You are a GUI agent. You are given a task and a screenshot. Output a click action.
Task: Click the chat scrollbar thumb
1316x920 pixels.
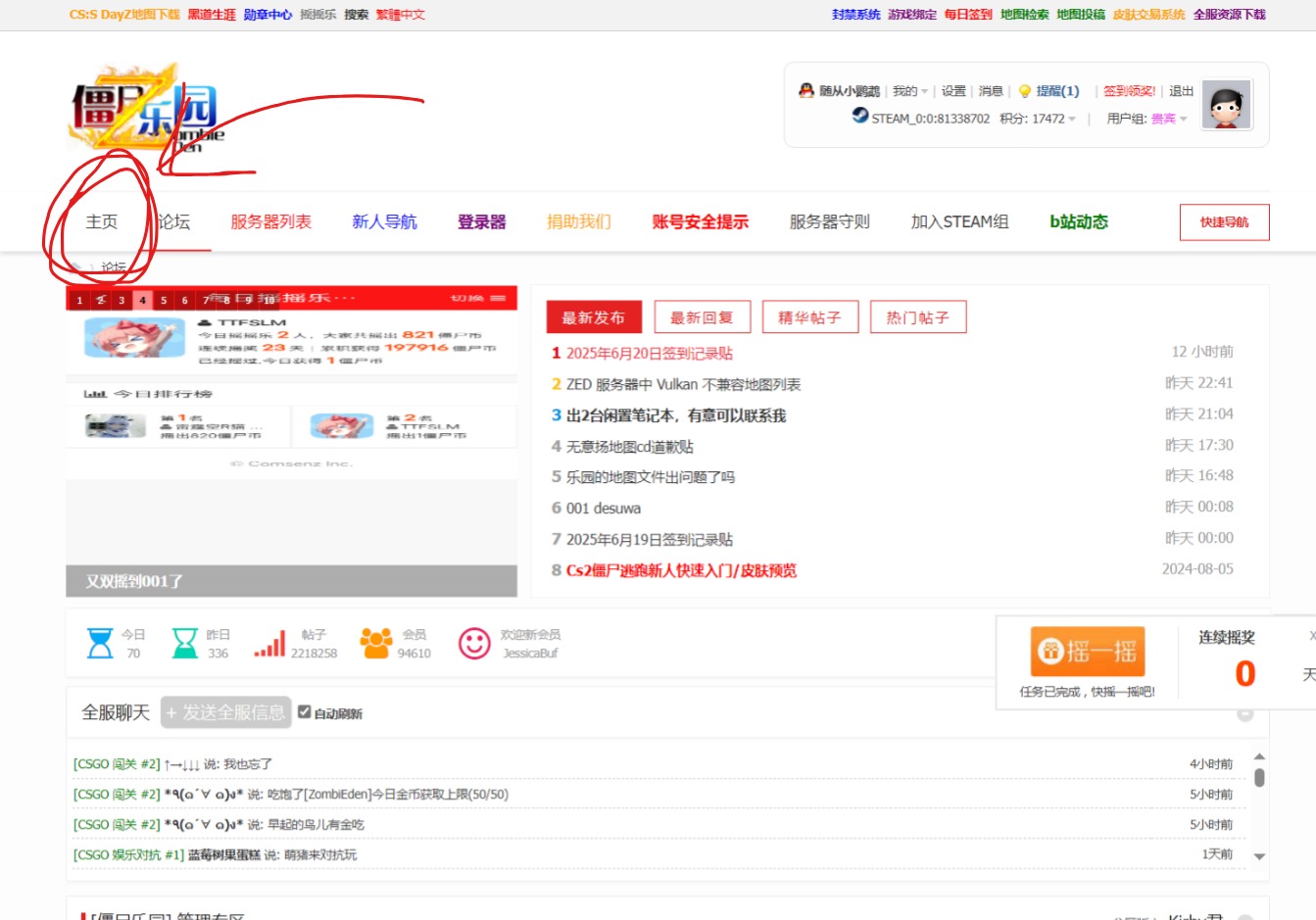[x=1259, y=777]
